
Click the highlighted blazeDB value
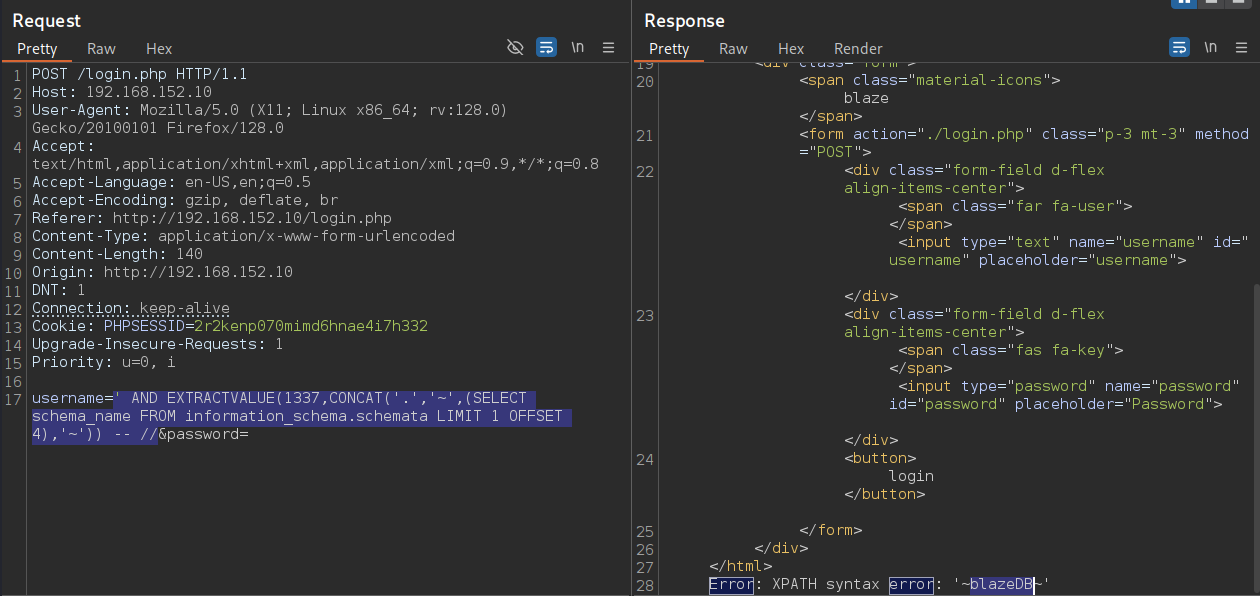point(1001,584)
